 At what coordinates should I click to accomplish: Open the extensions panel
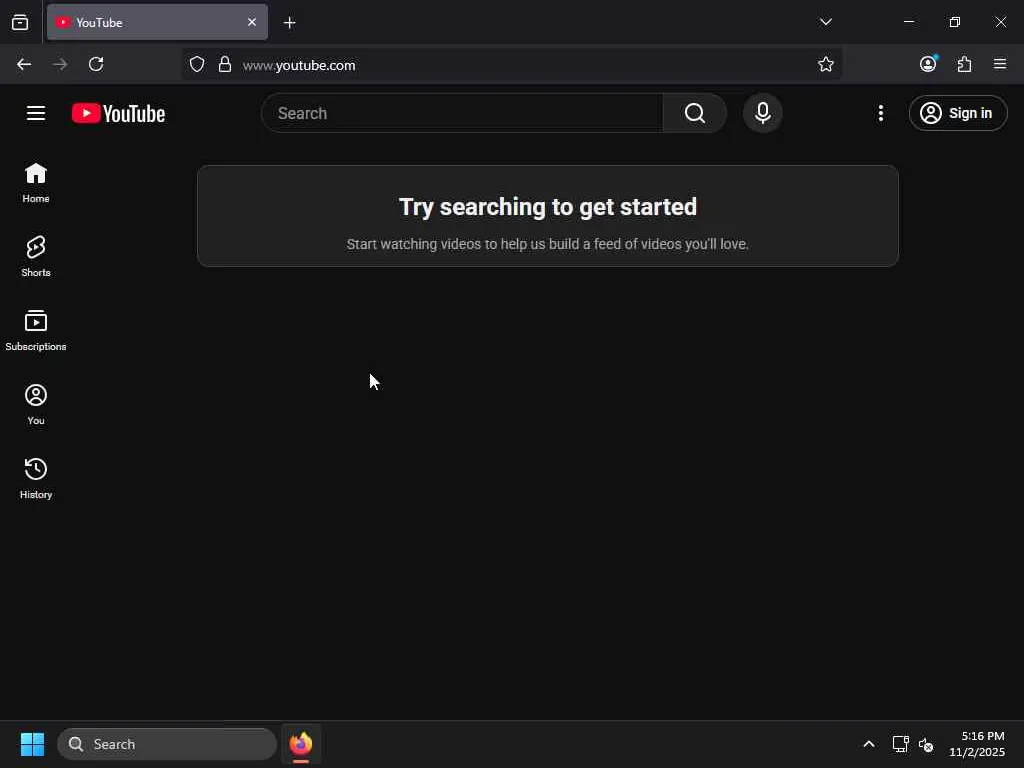(965, 64)
